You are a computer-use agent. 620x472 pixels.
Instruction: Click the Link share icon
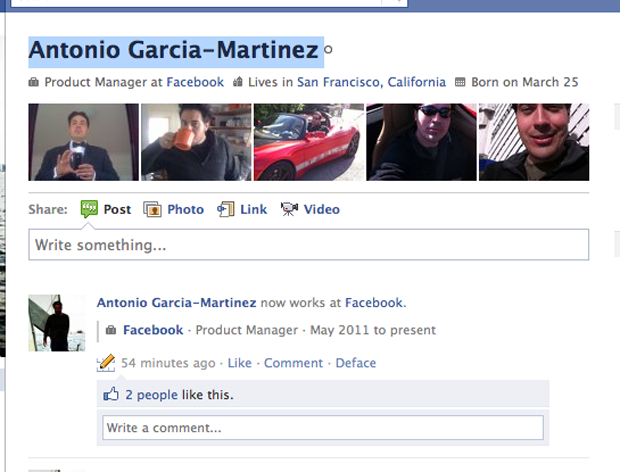tap(226, 209)
